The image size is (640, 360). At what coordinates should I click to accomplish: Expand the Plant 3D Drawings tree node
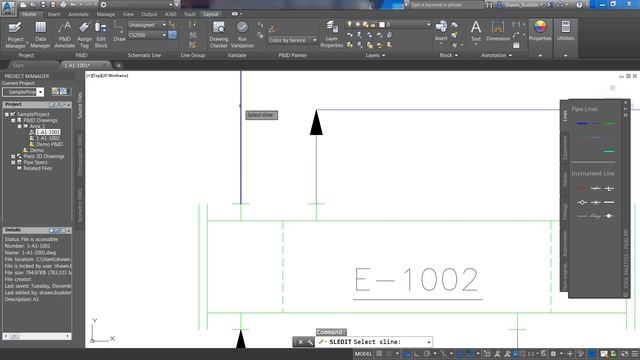(x=13, y=156)
